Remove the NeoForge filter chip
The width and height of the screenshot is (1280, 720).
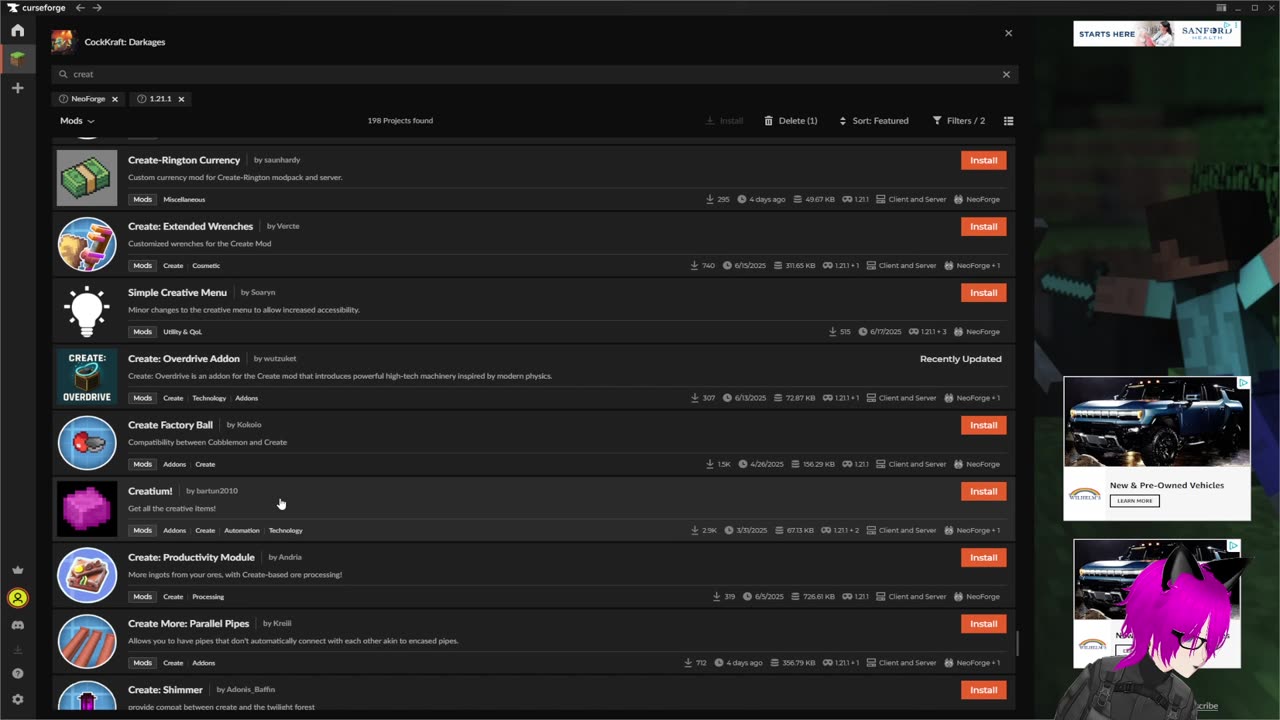tap(114, 99)
